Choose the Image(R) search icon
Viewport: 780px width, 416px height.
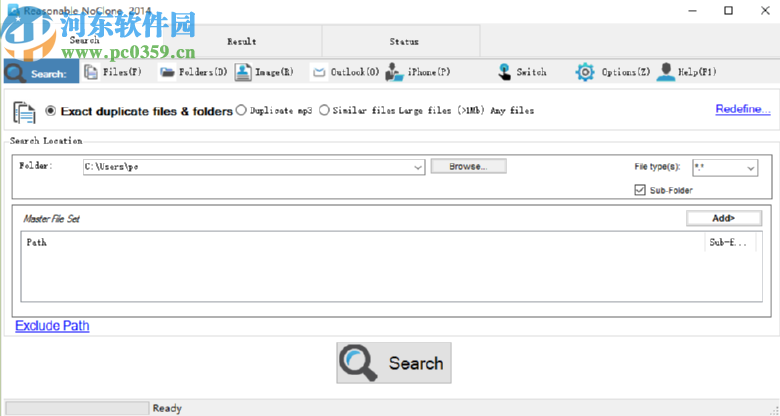(243, 72)
